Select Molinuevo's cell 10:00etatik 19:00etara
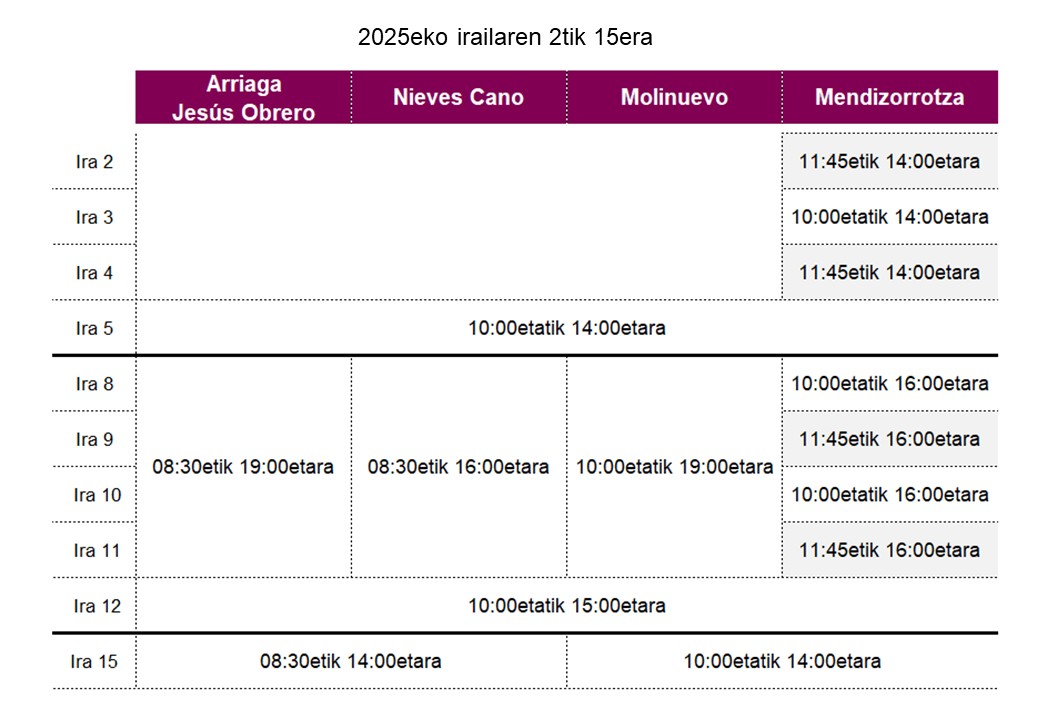The image size is (1040, 720). pyautogui.click(x=674, y=467)
